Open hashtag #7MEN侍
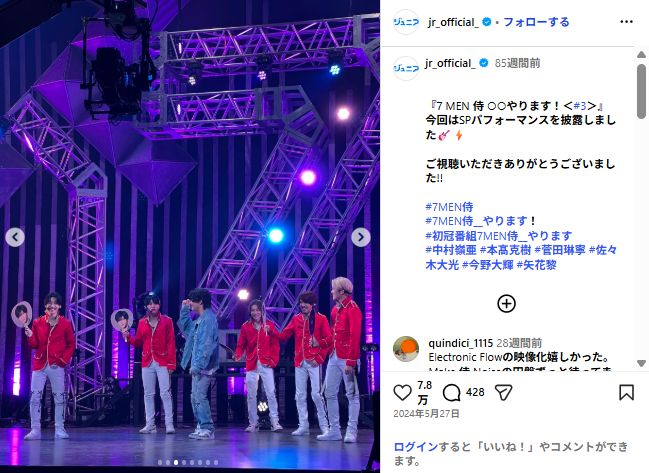The image size is (649, 473). (x=449, y=206)
